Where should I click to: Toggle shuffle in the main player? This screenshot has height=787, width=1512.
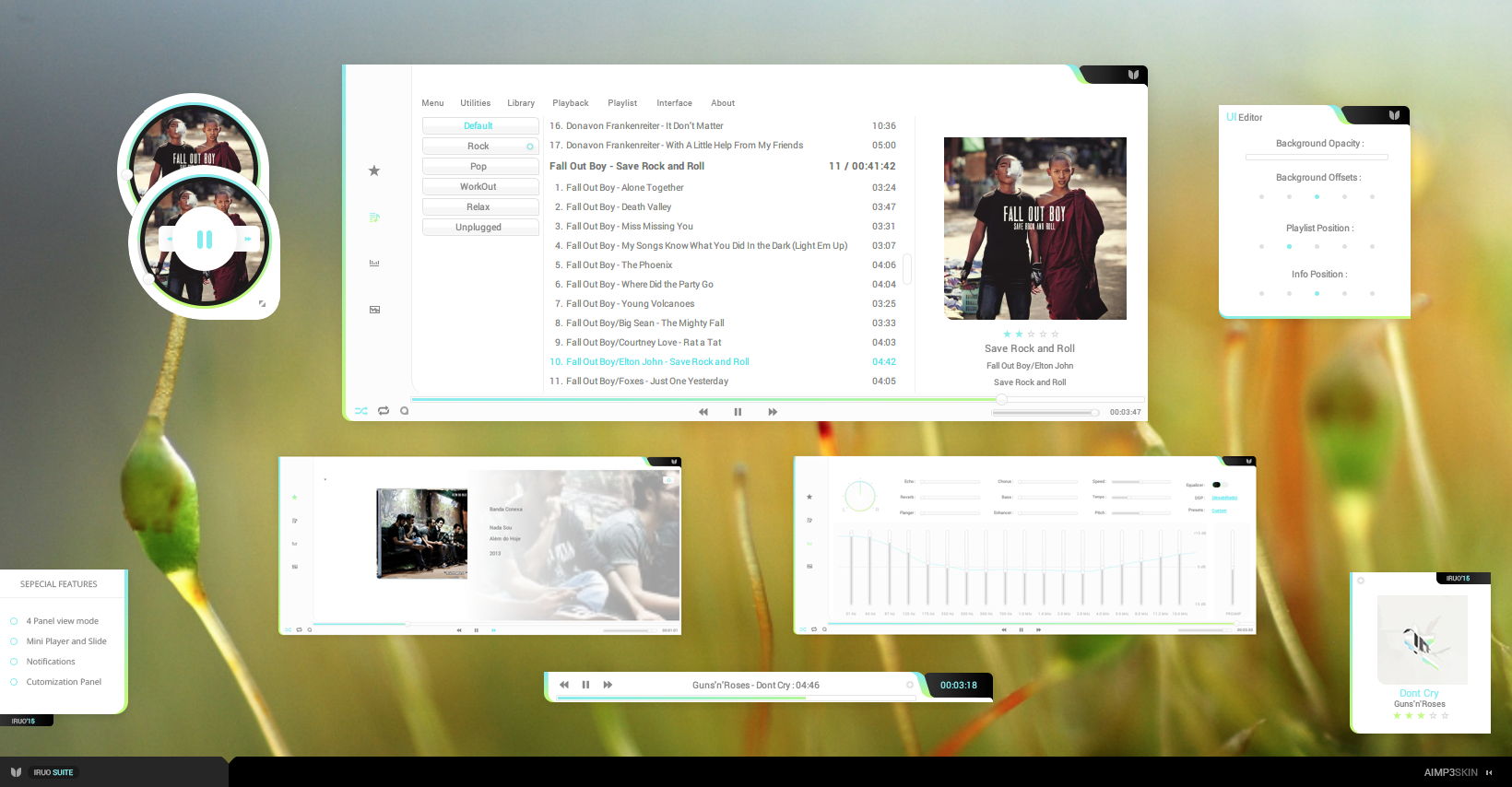(361, 411)
